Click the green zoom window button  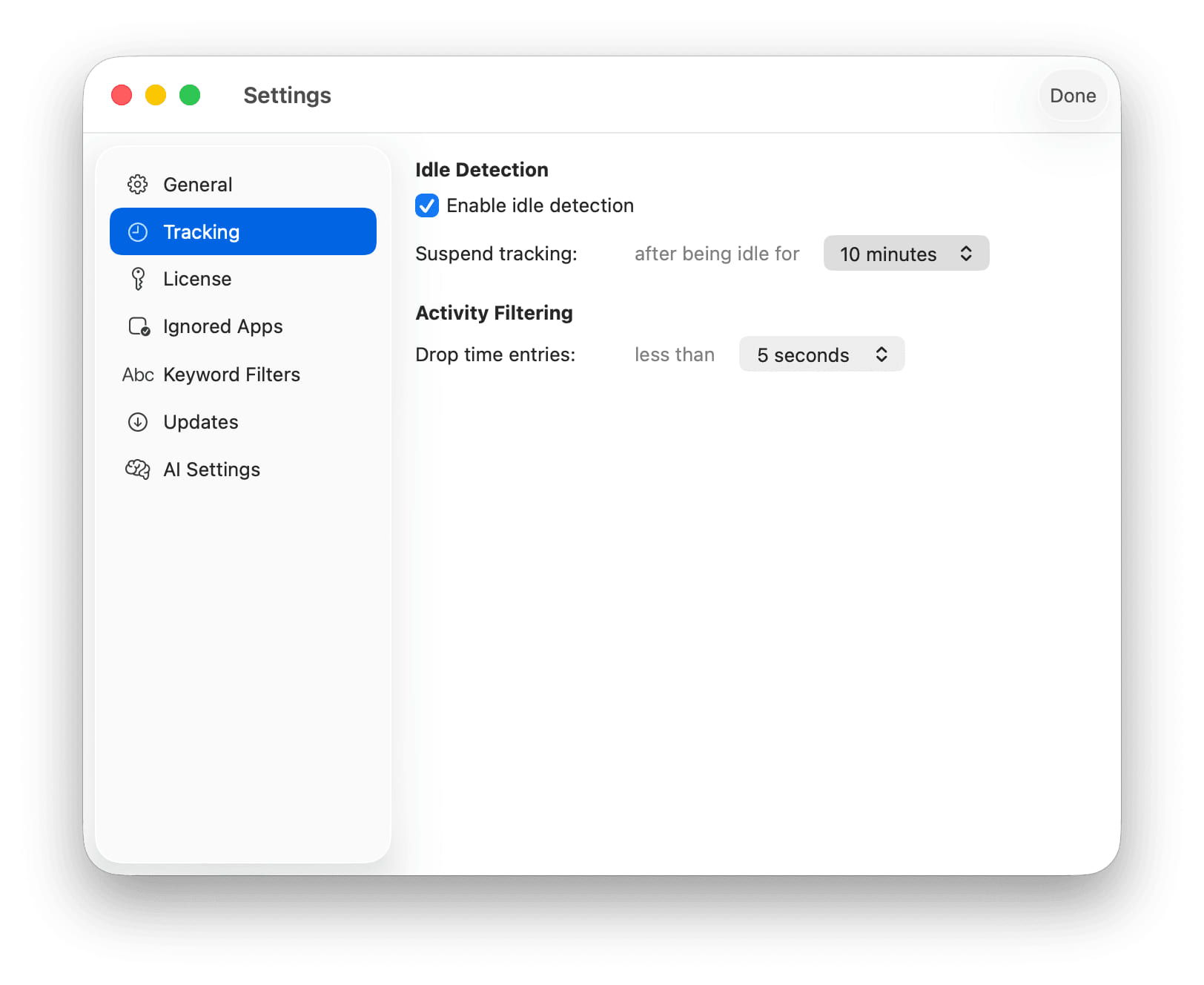pos(190,95)
